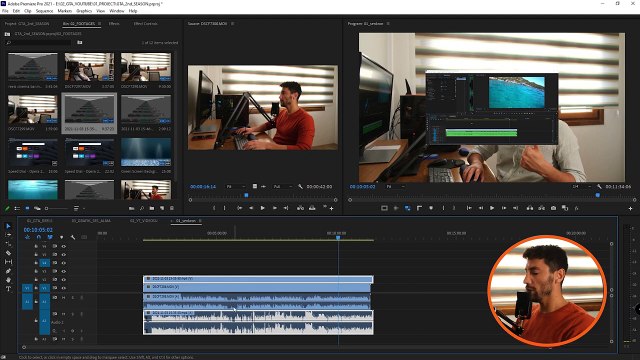Go to In point in Source monitor

240,208
